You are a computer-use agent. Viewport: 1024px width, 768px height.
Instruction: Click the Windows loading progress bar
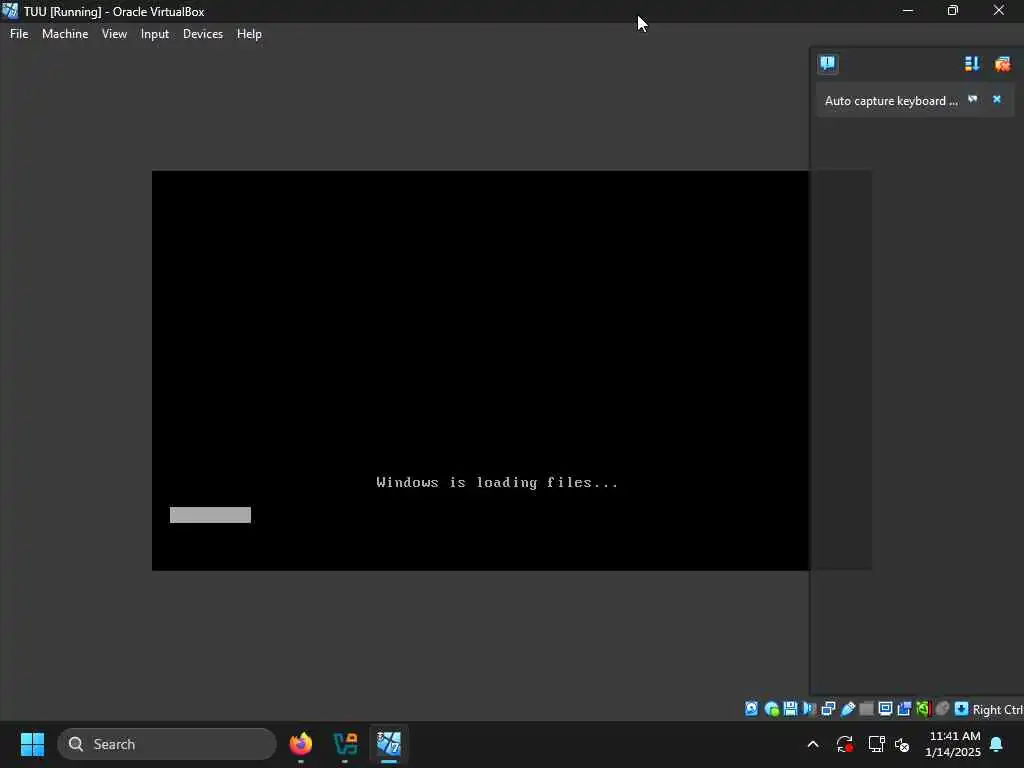210,515
